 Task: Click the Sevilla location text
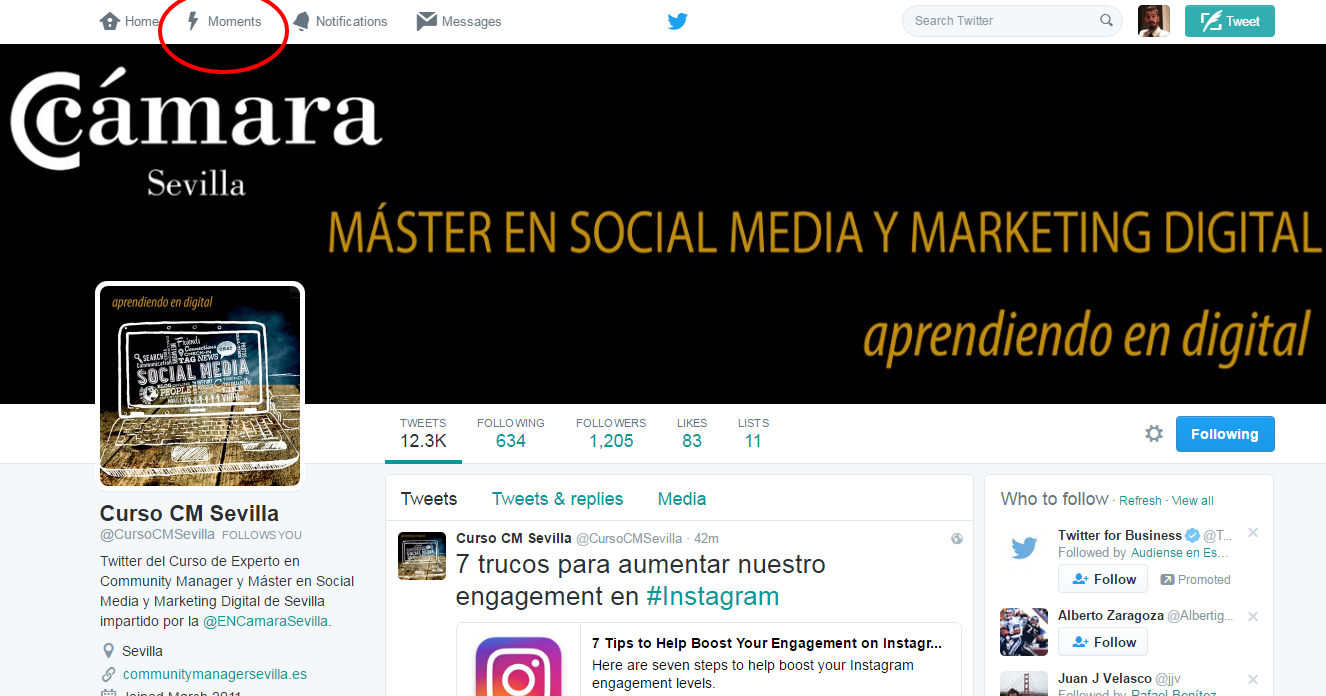[x=142, y=651]
